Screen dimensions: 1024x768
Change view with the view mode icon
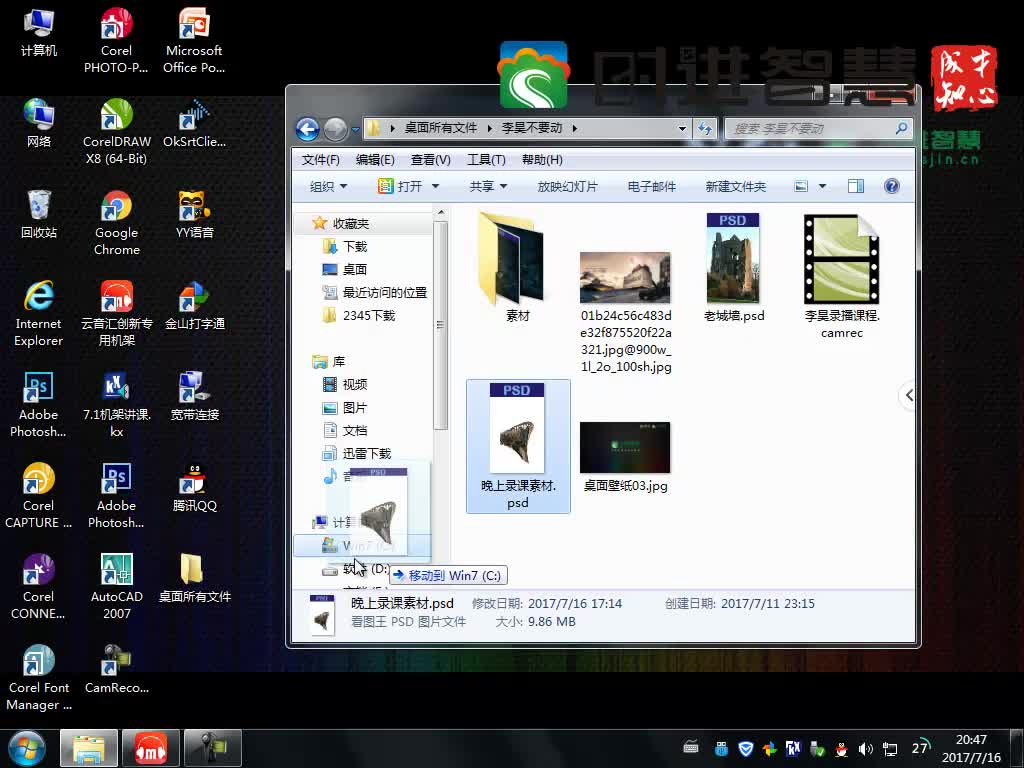point(801,186)
